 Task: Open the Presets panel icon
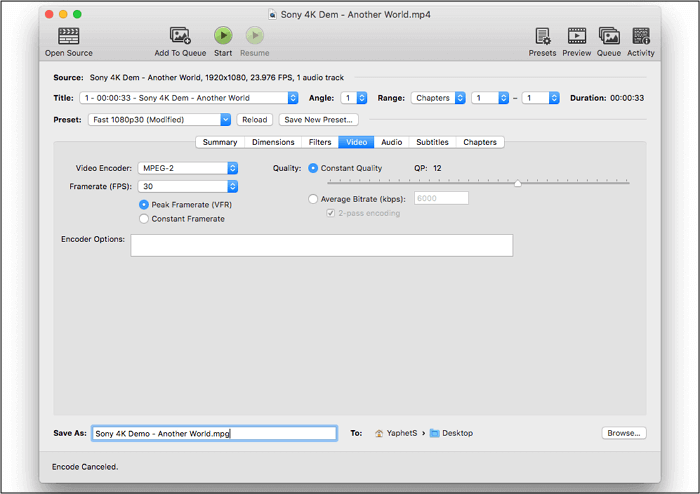543,36
